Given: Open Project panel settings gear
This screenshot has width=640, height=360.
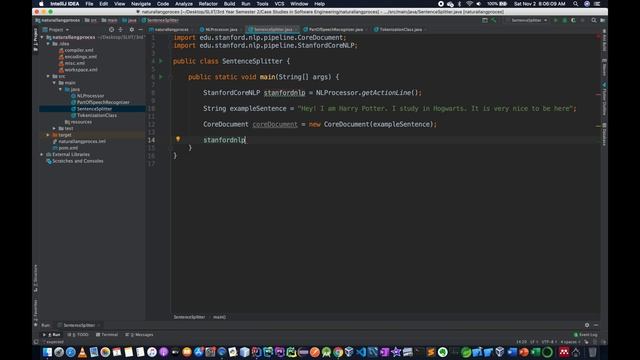Looking at the screenshot, I should (x=131, y=29).
